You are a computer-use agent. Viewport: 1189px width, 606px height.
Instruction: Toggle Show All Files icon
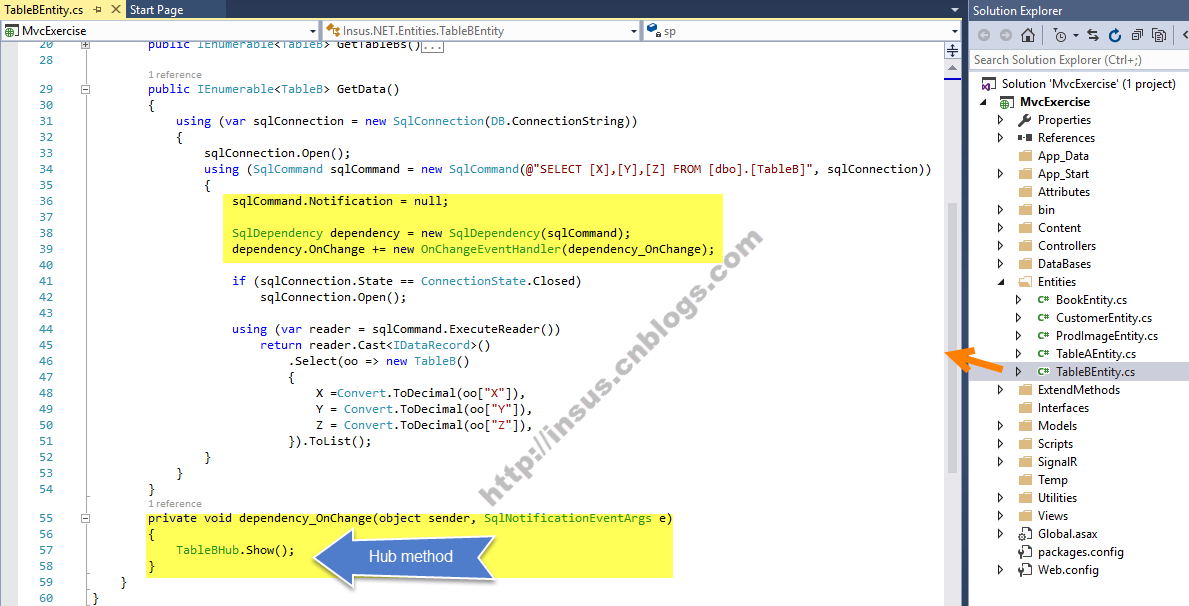(x=1159, y=35)
